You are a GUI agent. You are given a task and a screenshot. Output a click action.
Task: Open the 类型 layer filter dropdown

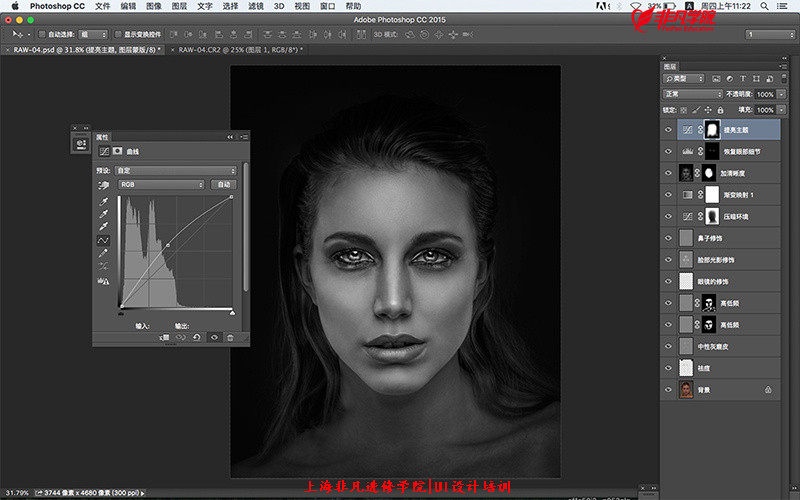coord(684,79)
